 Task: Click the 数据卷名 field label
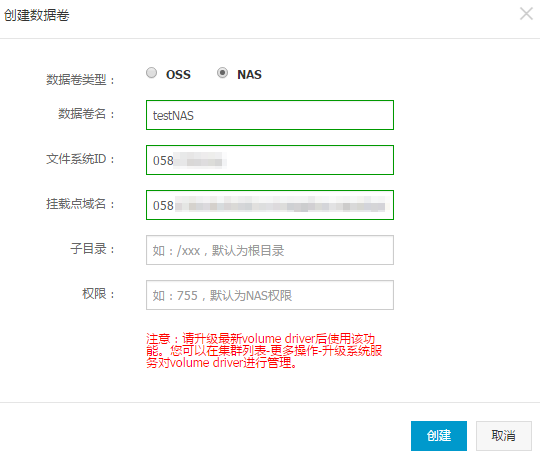86,114
